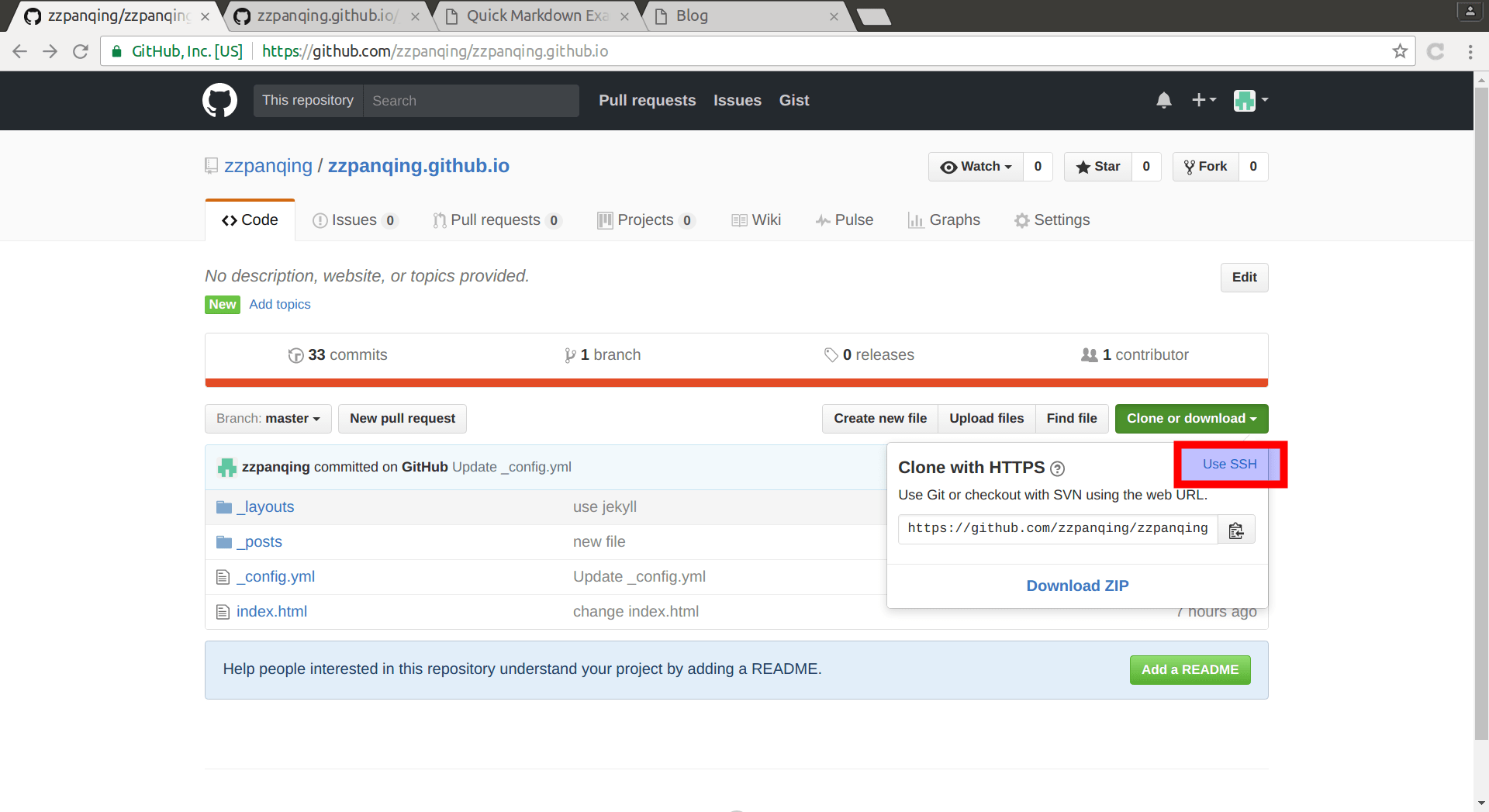Open the _posts folder

click(259, 541)
